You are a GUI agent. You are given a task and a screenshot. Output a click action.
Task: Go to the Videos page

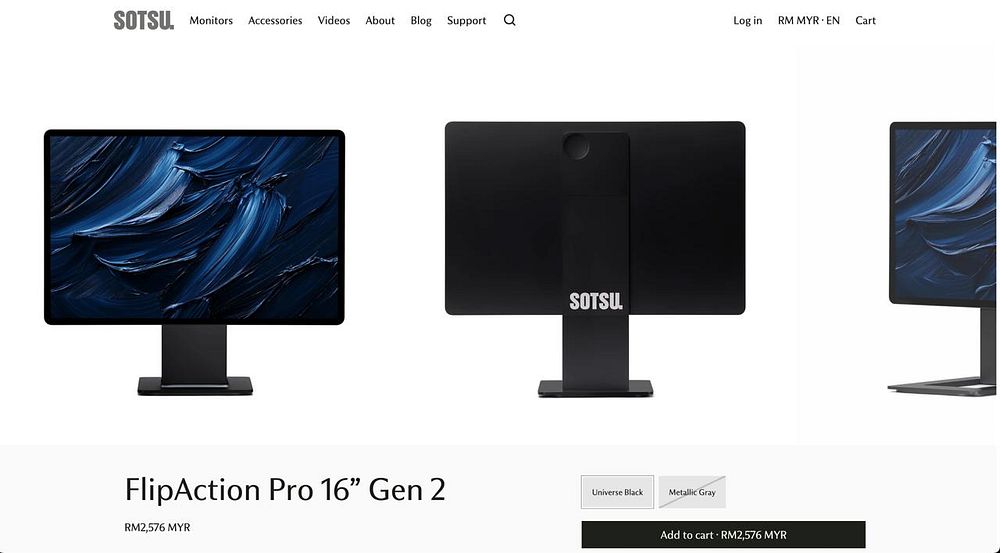[334, 20]
